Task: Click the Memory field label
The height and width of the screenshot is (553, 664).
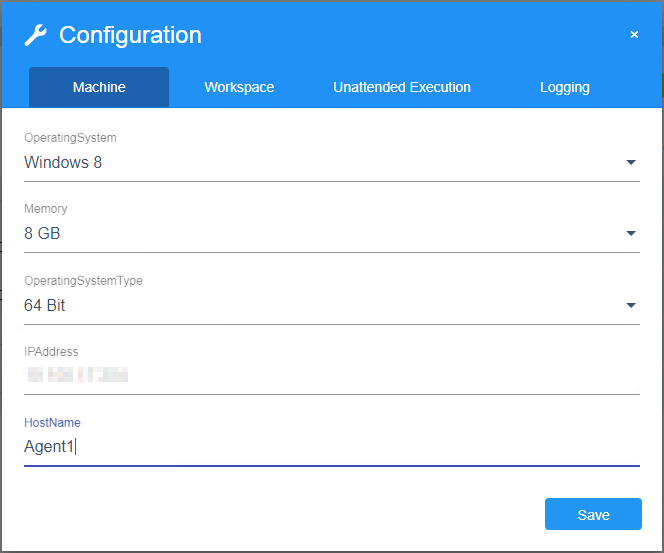Action: point(46,210)
